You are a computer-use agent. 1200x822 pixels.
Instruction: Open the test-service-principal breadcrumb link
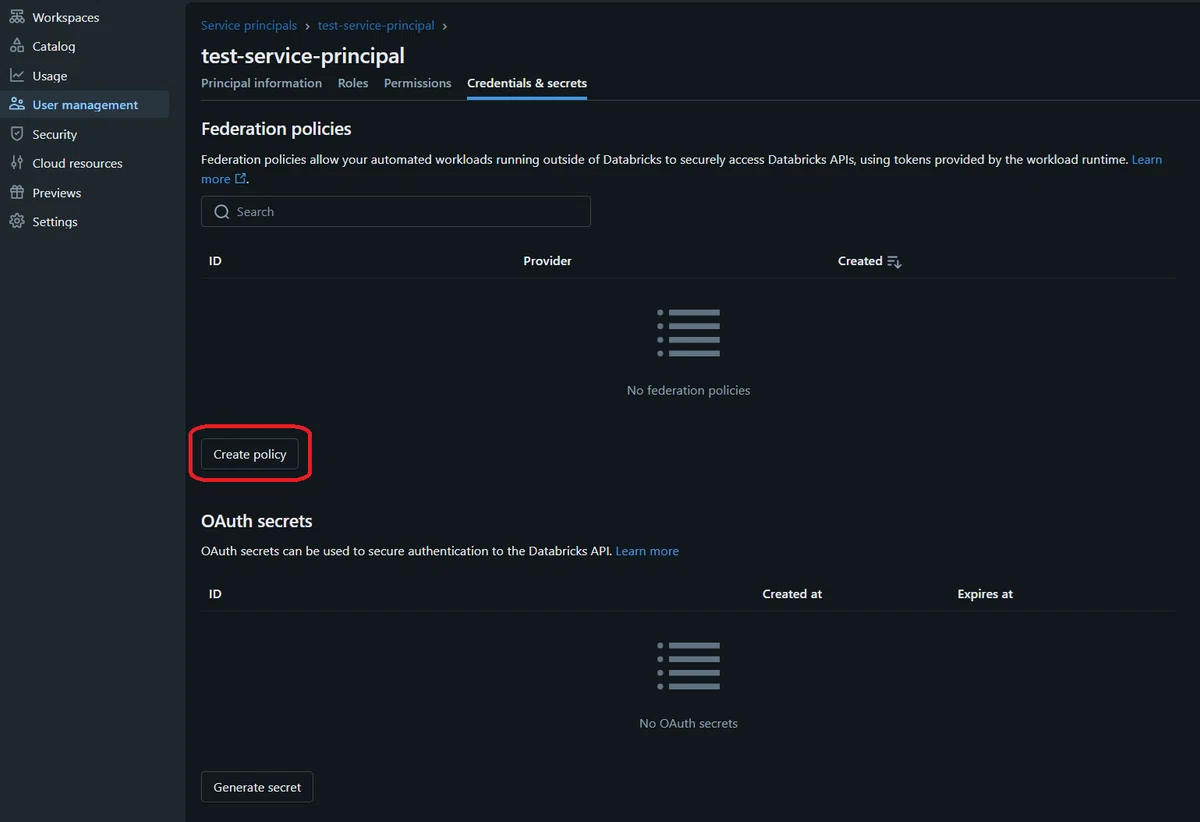point(376,25)
